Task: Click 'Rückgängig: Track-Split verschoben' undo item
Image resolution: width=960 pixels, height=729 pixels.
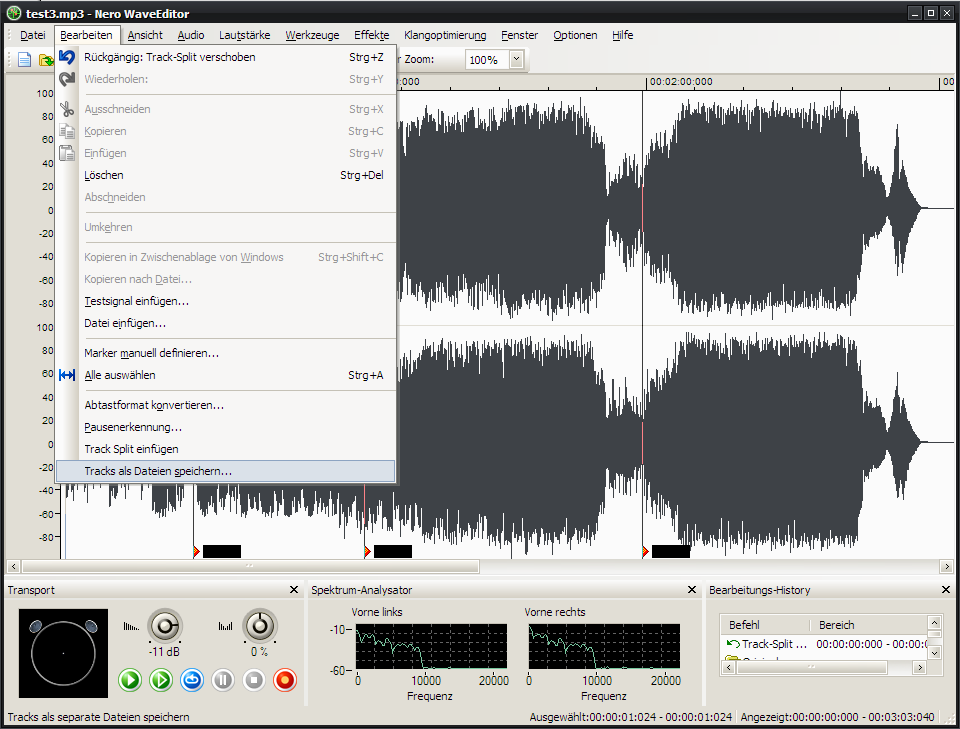Action: tap(170, 57)
